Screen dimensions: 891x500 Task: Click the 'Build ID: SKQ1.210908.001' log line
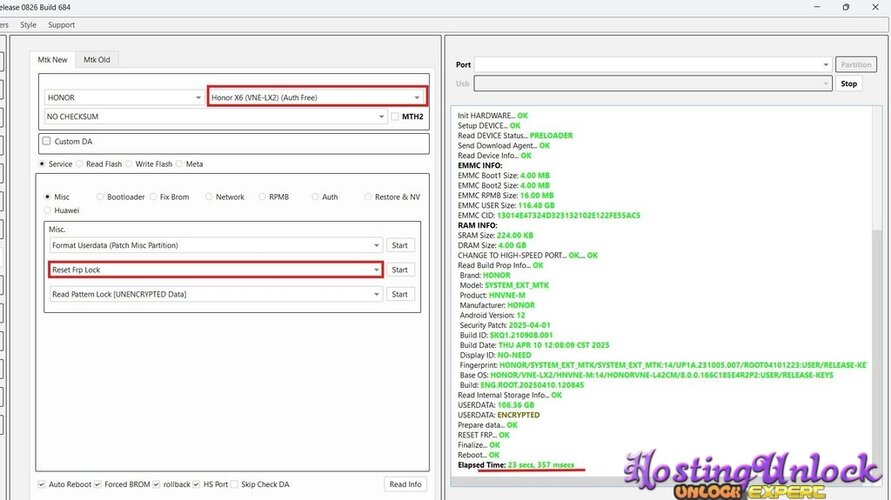[506, 335]
